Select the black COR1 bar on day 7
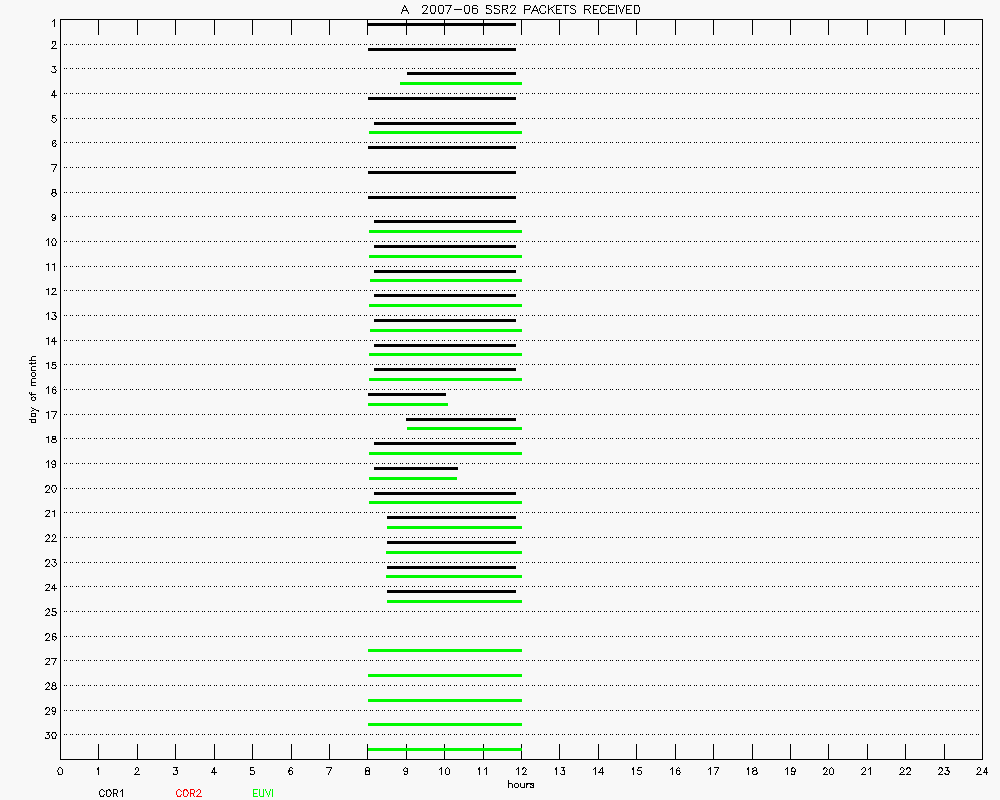The height and width of the screenshot is (800, 1000). (x=441, y=172)
